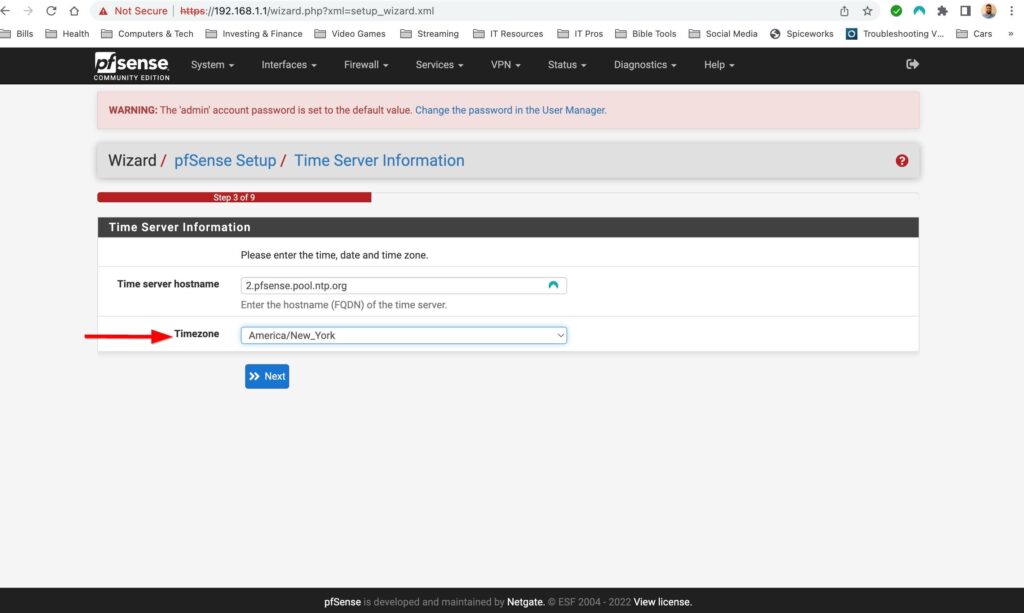Click the browser address bar URL
Image resolution: width=1024 pixels, height=613 pixels.
tap(307, 11)
